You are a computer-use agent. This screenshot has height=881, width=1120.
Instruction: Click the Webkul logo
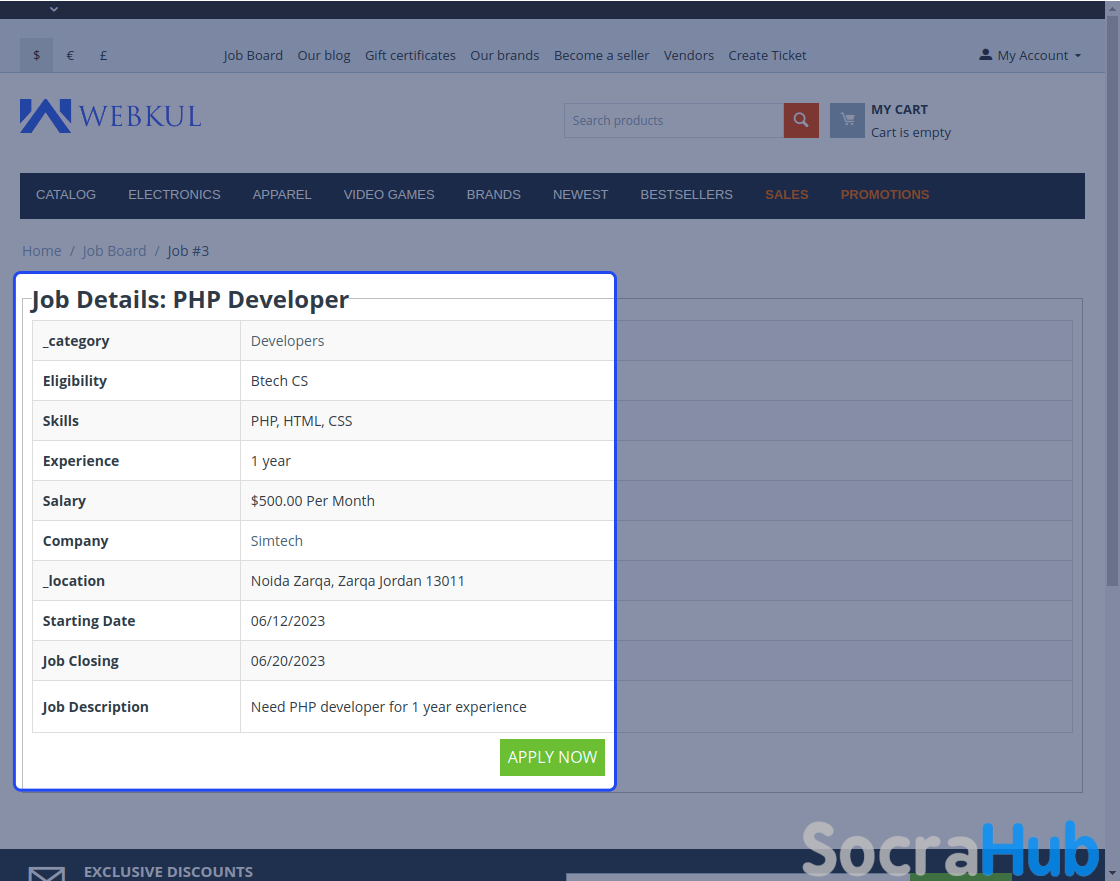pos(110,116)
